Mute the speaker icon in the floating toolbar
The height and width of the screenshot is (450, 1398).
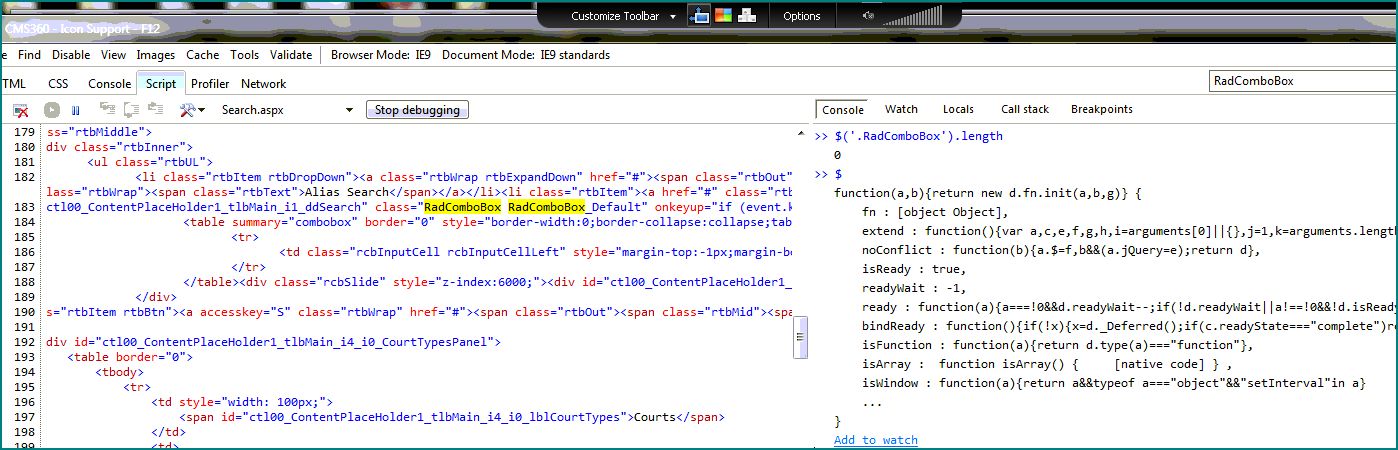[866, 16]
